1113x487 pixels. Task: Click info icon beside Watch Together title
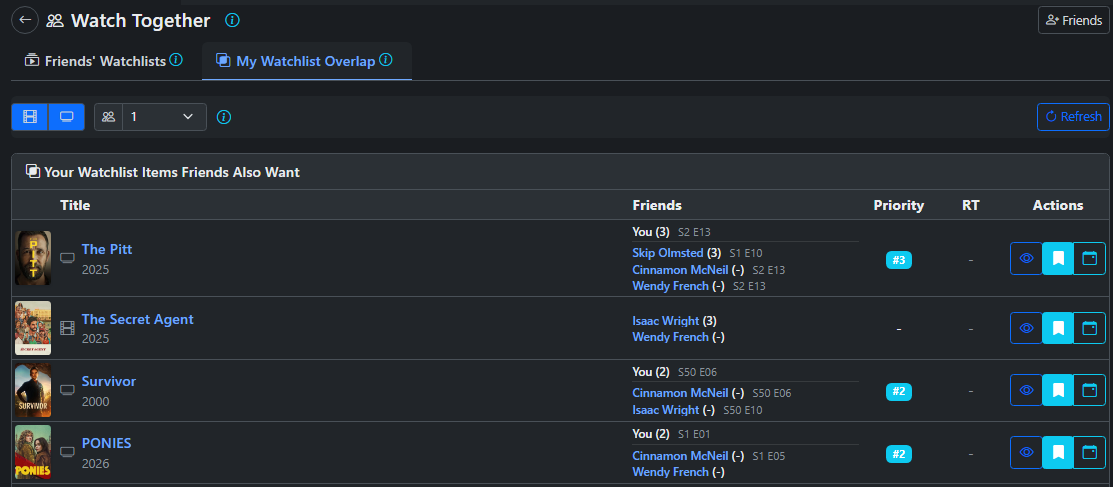(x=232, y=20)
